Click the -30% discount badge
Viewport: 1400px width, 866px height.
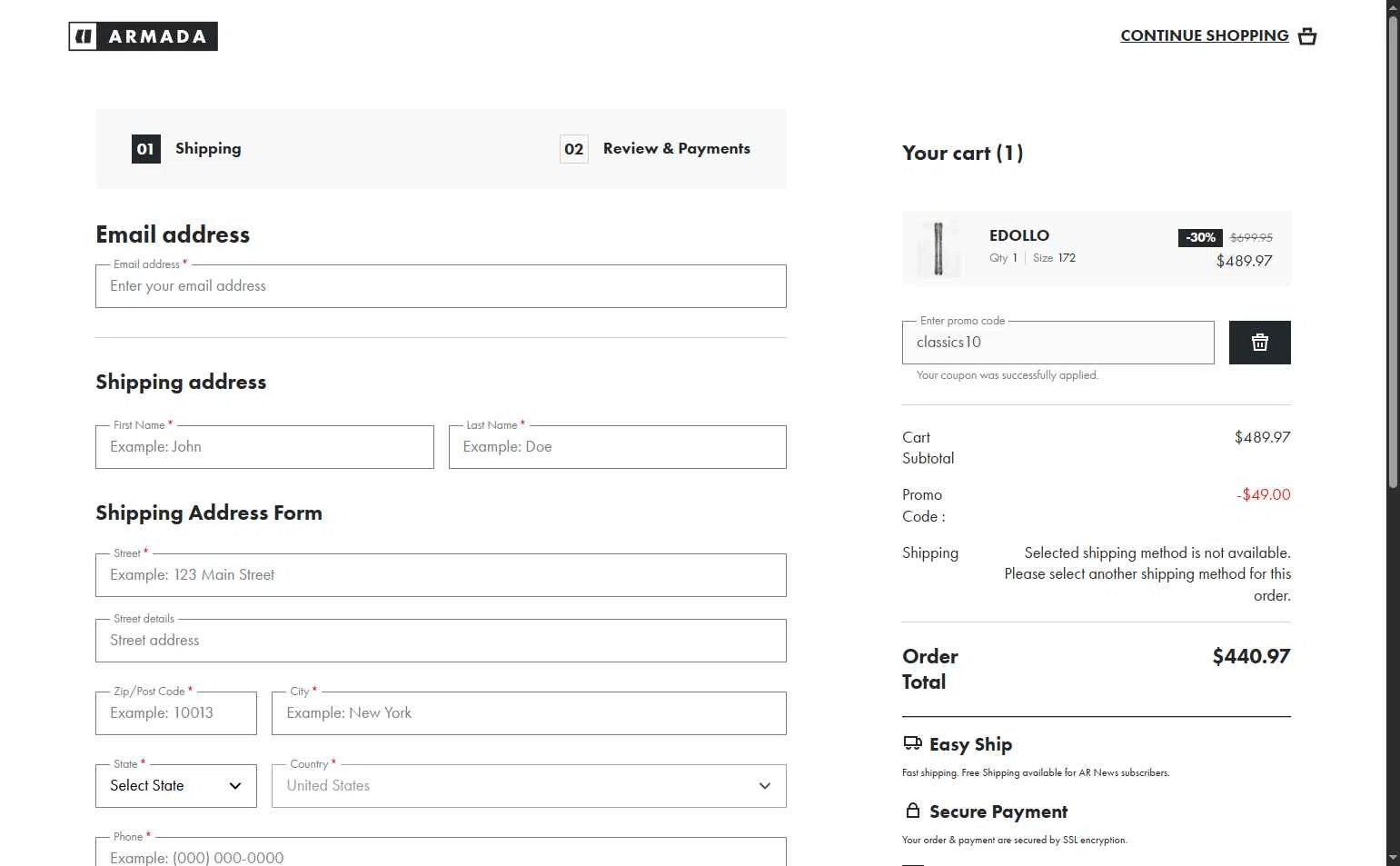click(x=1200, y=237)
